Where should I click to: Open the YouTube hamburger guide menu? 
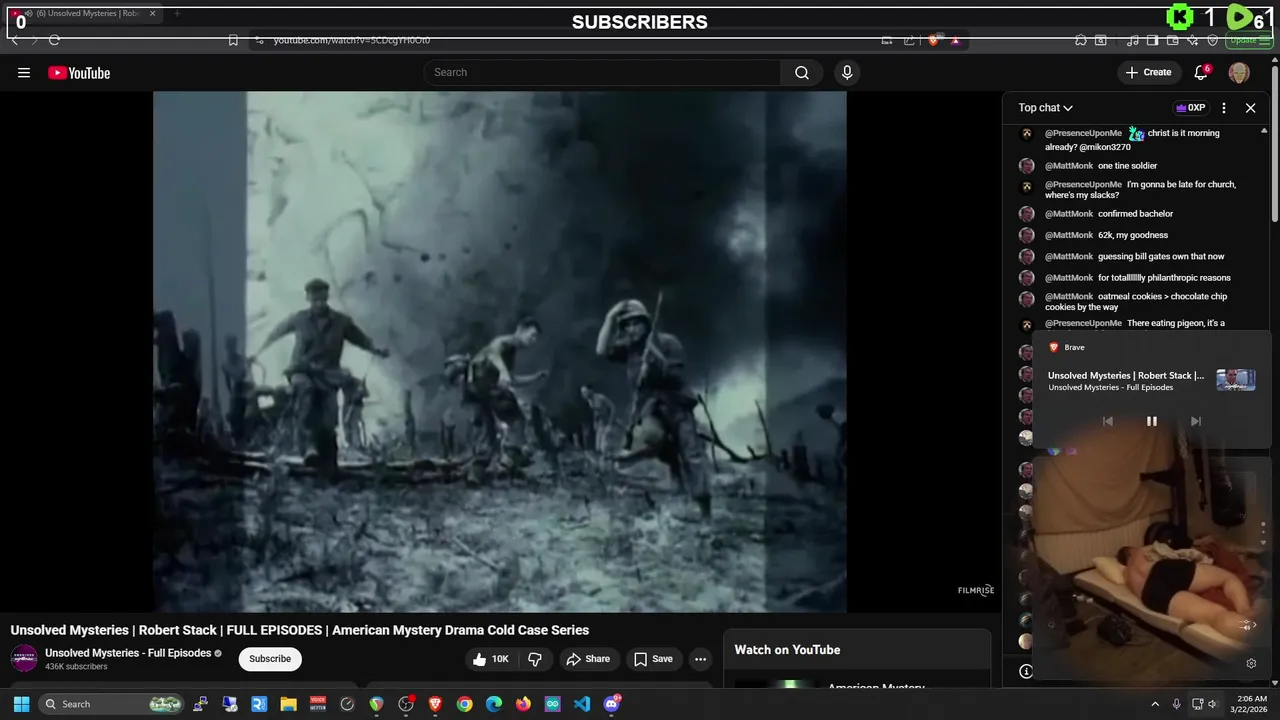pyautogui.click(x=24, y=72)
